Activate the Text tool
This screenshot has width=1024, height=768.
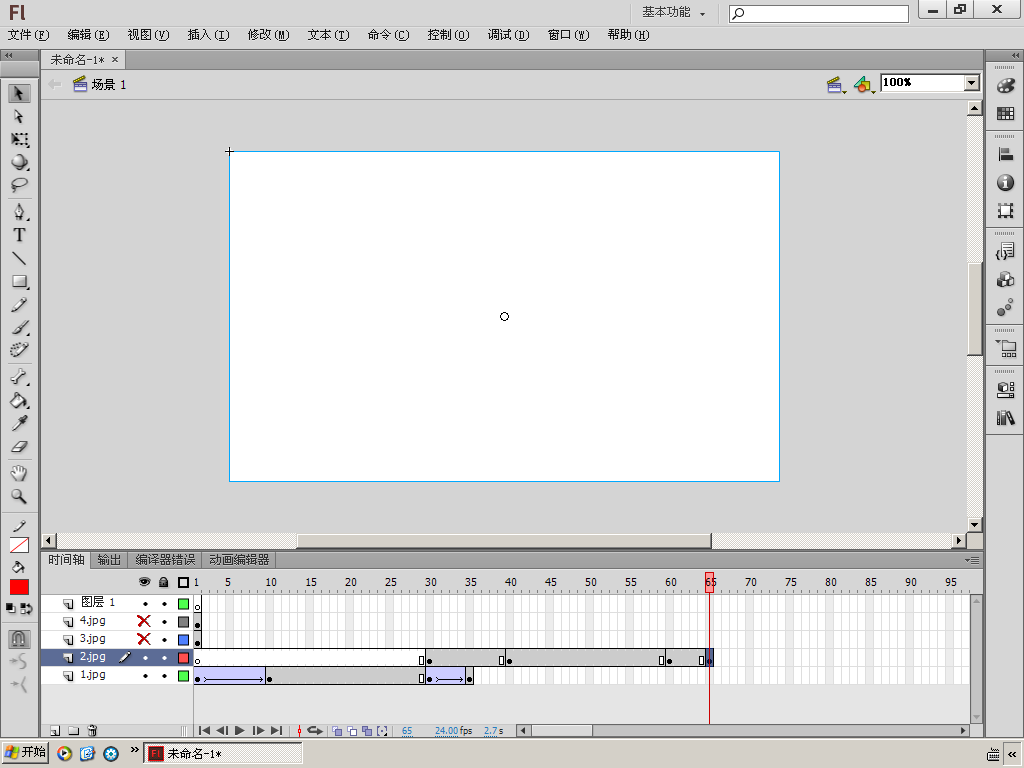coord(19,235)
